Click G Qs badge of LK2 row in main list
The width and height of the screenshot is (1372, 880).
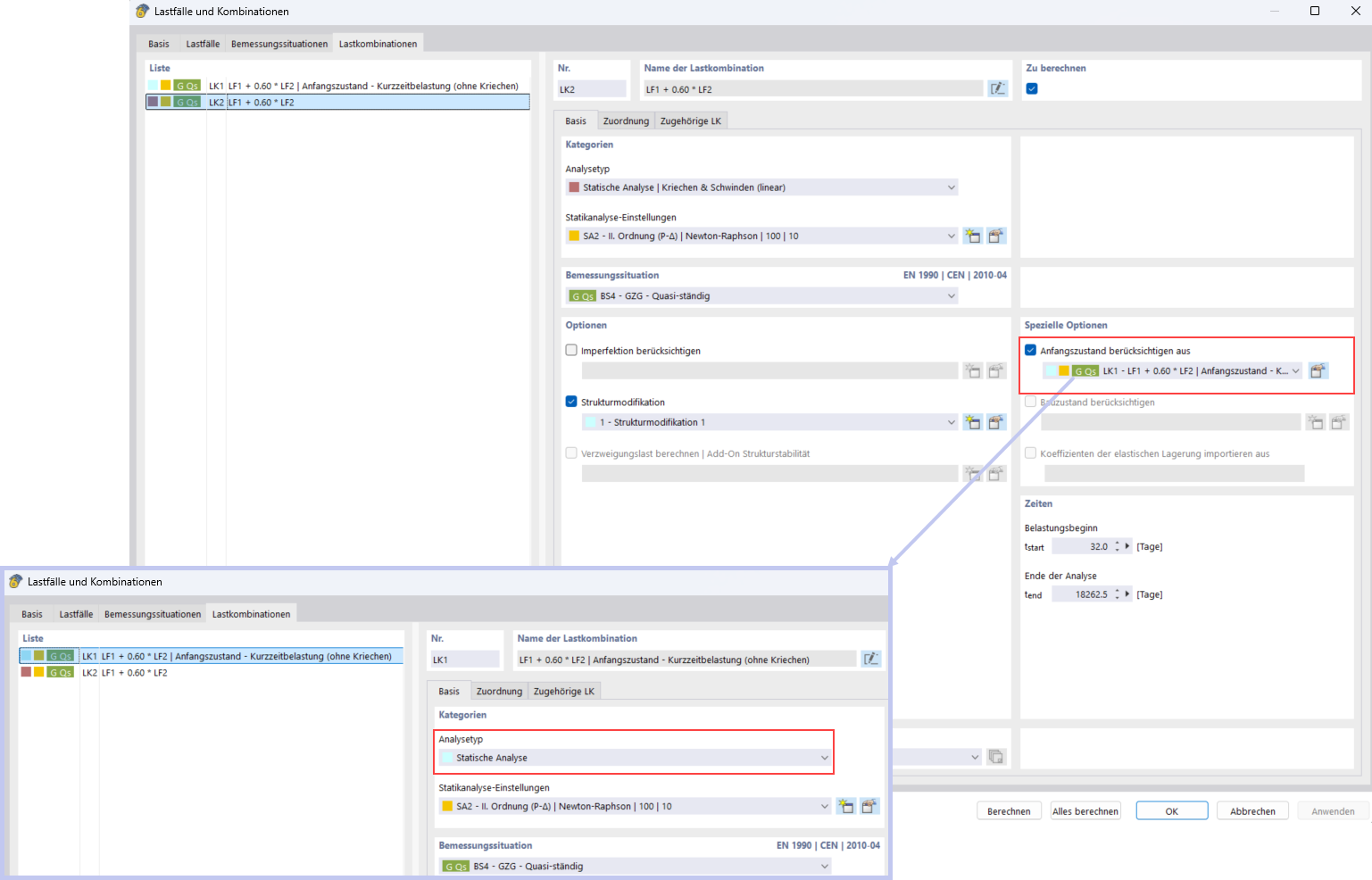(187, 103)
